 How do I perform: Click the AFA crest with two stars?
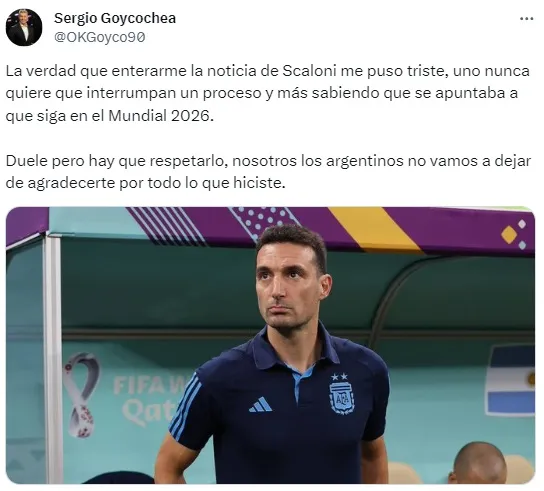[342, 394]
